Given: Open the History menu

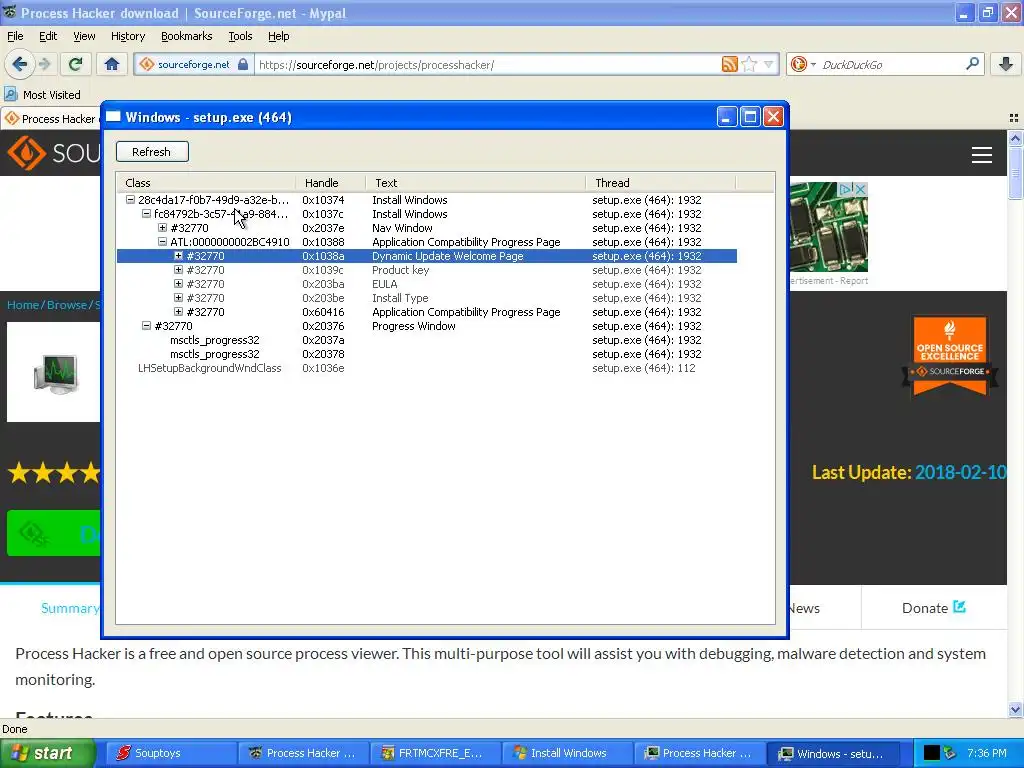Looking at the screenshot, I should 128,36.
